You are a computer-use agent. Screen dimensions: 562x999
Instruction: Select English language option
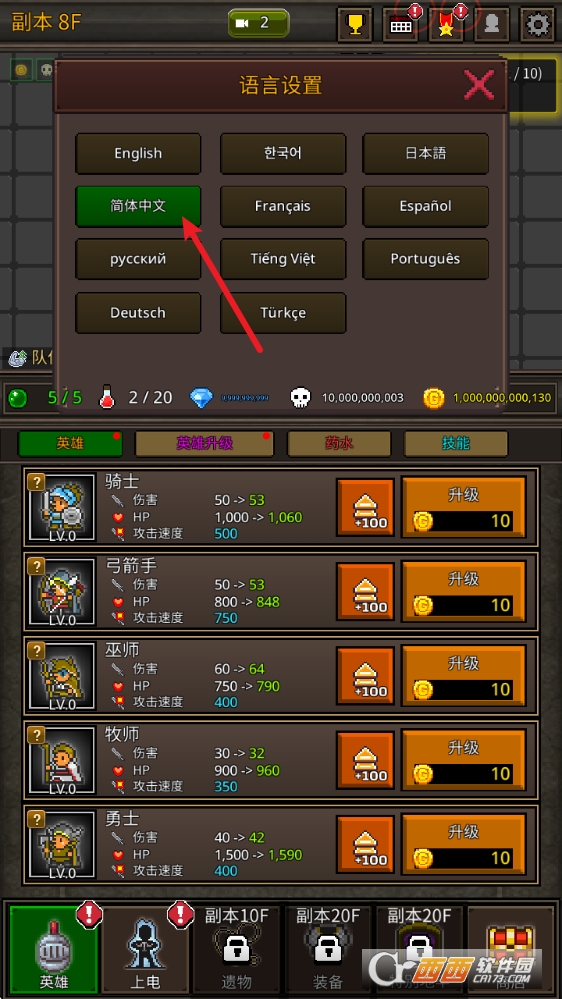click(x=138, y=154)
